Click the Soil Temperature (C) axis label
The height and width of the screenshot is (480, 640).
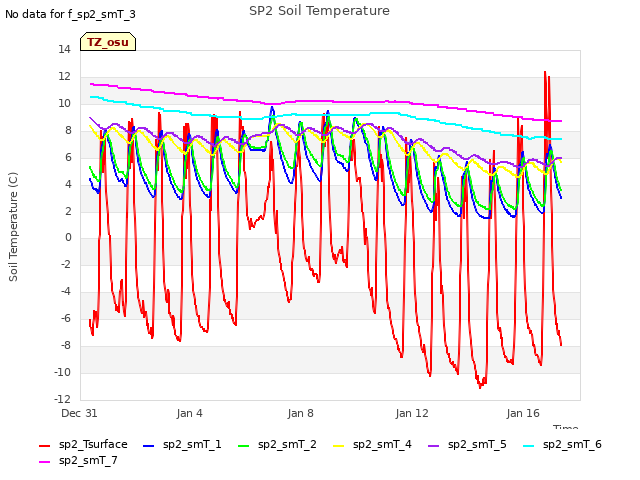click(13, 227)
